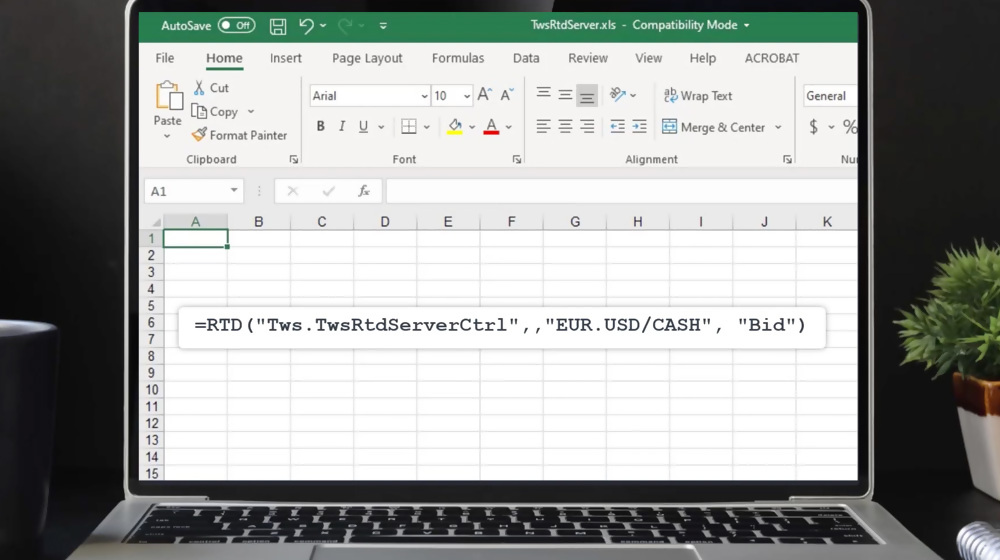This screenshot has width=1000, height=560.
Task: Click the Merge & Center button
Action: click(x=712, y=127)
